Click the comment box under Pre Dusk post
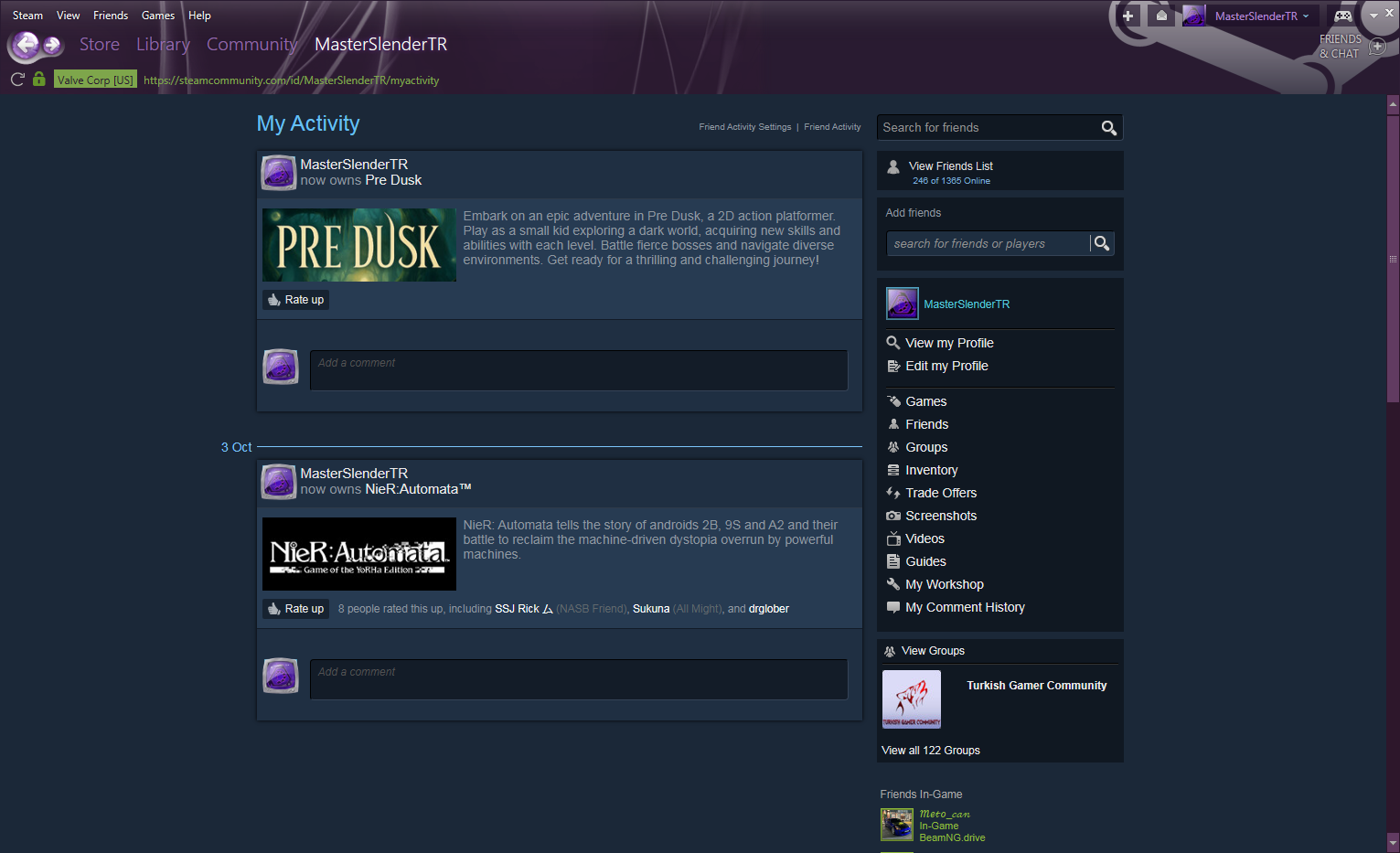This screenshot has width=1400, height=853. coord(579,370)
